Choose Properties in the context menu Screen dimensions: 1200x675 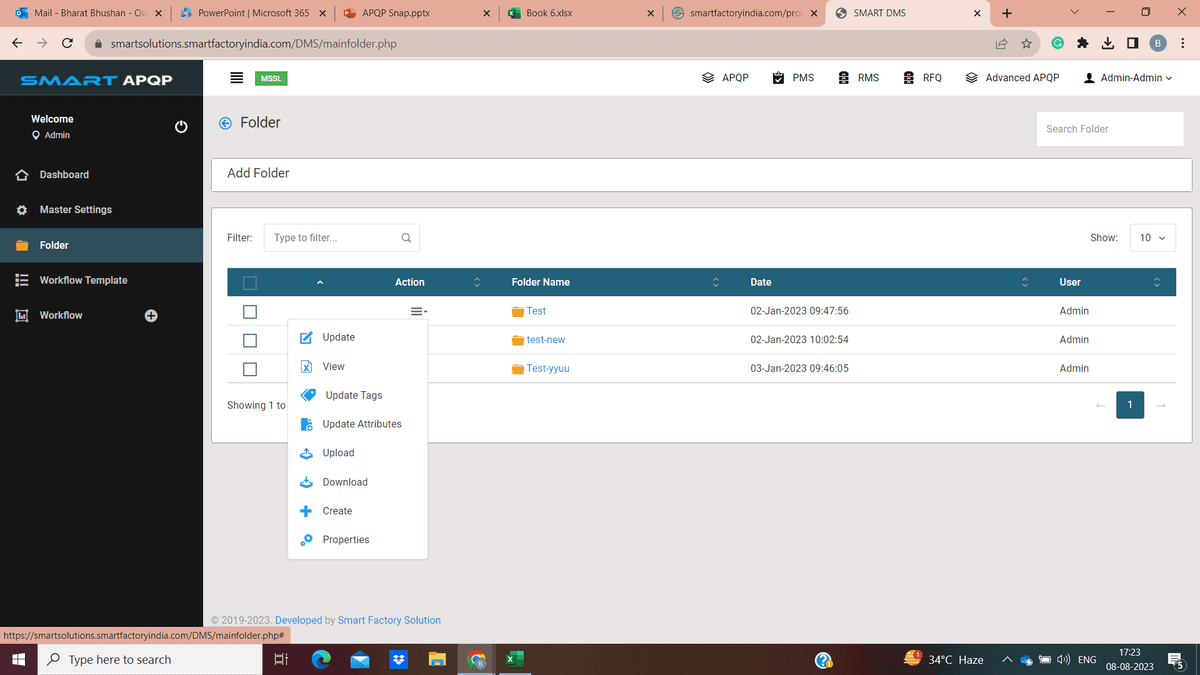coord(344,539)
